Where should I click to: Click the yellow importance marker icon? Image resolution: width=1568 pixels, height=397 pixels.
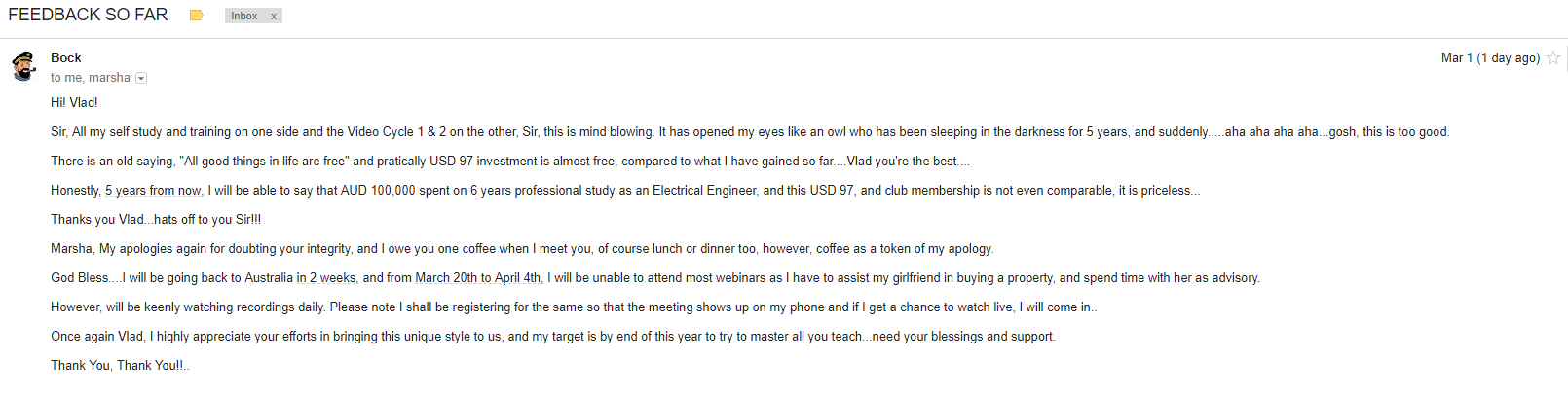click(x=196, y=16)
